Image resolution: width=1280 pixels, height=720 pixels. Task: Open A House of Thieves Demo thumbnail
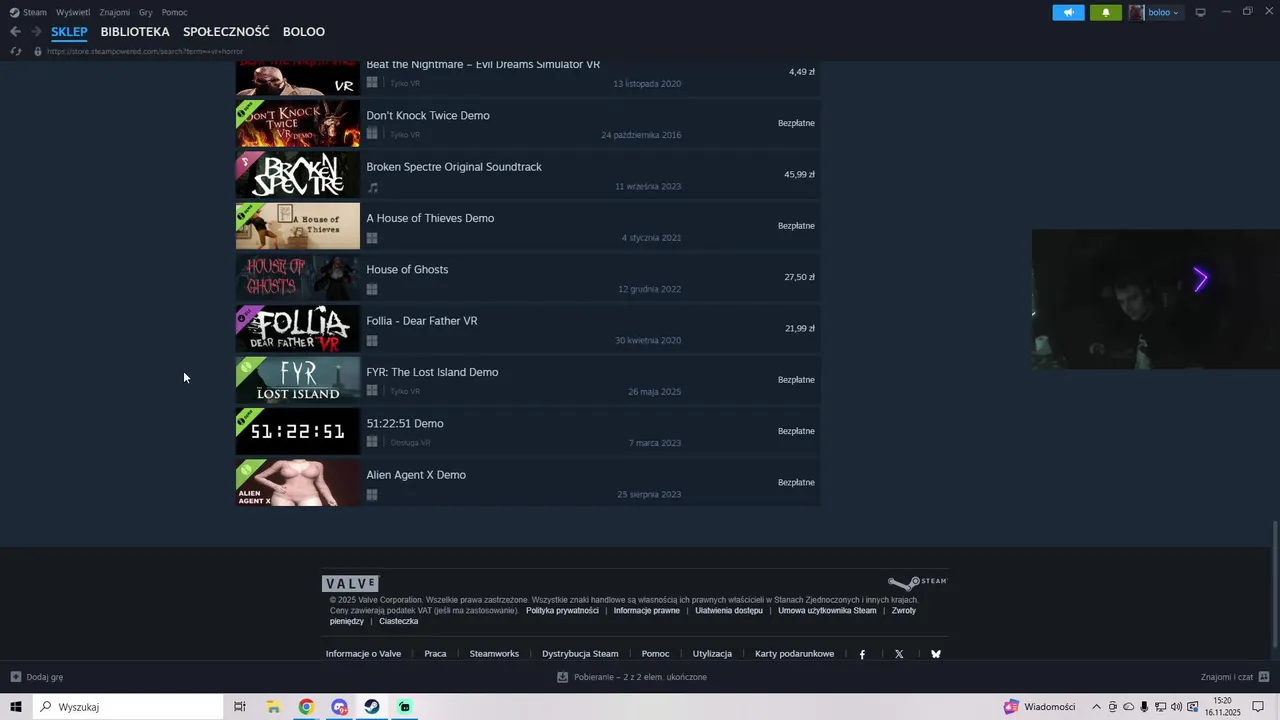[x=297, y=226]
